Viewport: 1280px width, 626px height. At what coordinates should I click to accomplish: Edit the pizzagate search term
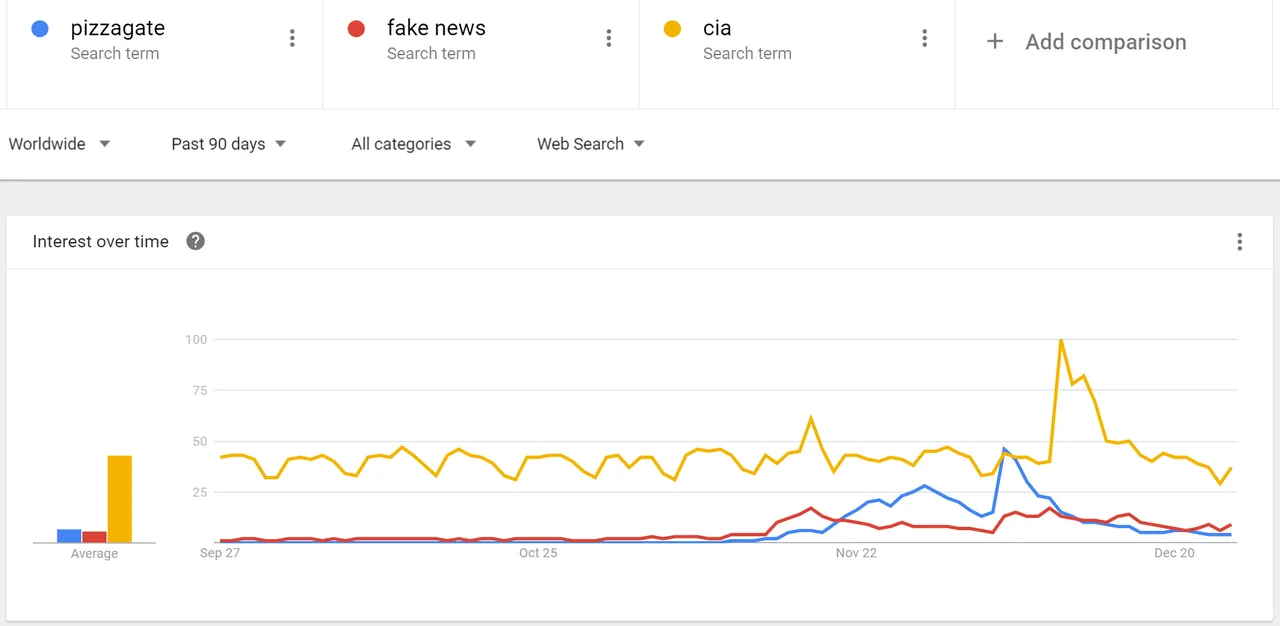pyautogui.click(x=118, y=28)
